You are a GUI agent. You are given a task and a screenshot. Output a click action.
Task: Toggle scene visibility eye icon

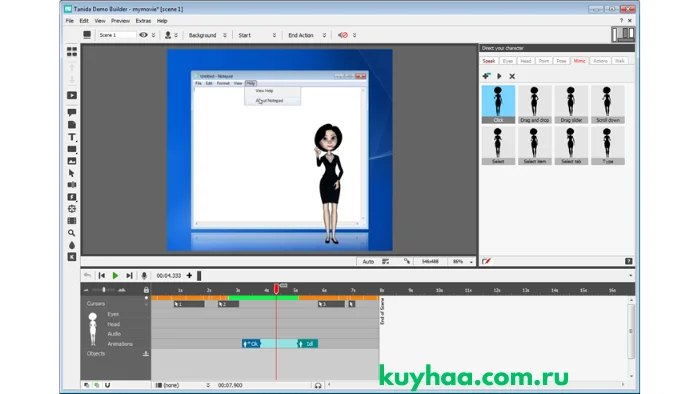point(143,35)
